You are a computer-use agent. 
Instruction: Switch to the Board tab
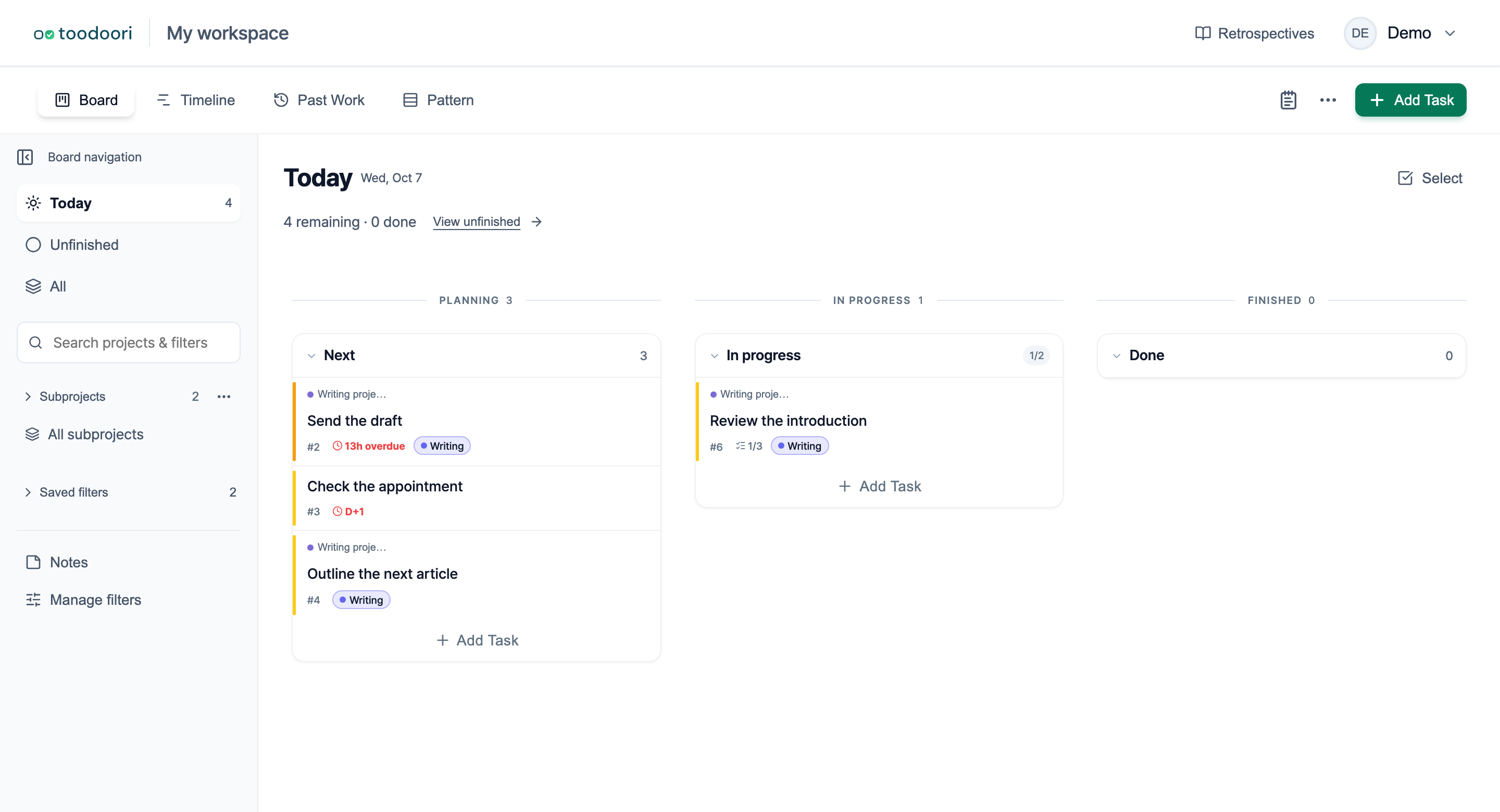[x=86, y=100]
